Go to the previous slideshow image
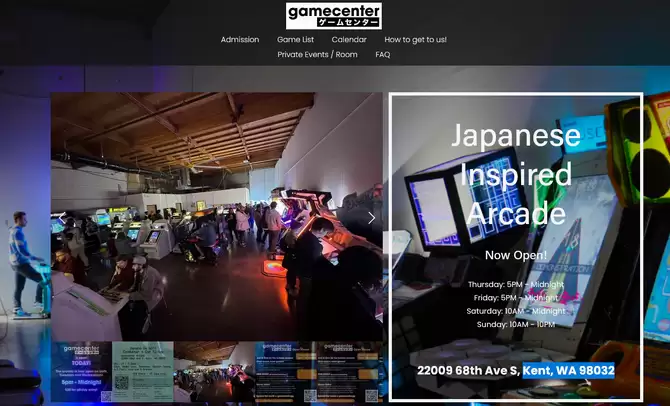This screenshot has width=670, height=406. 62,218
